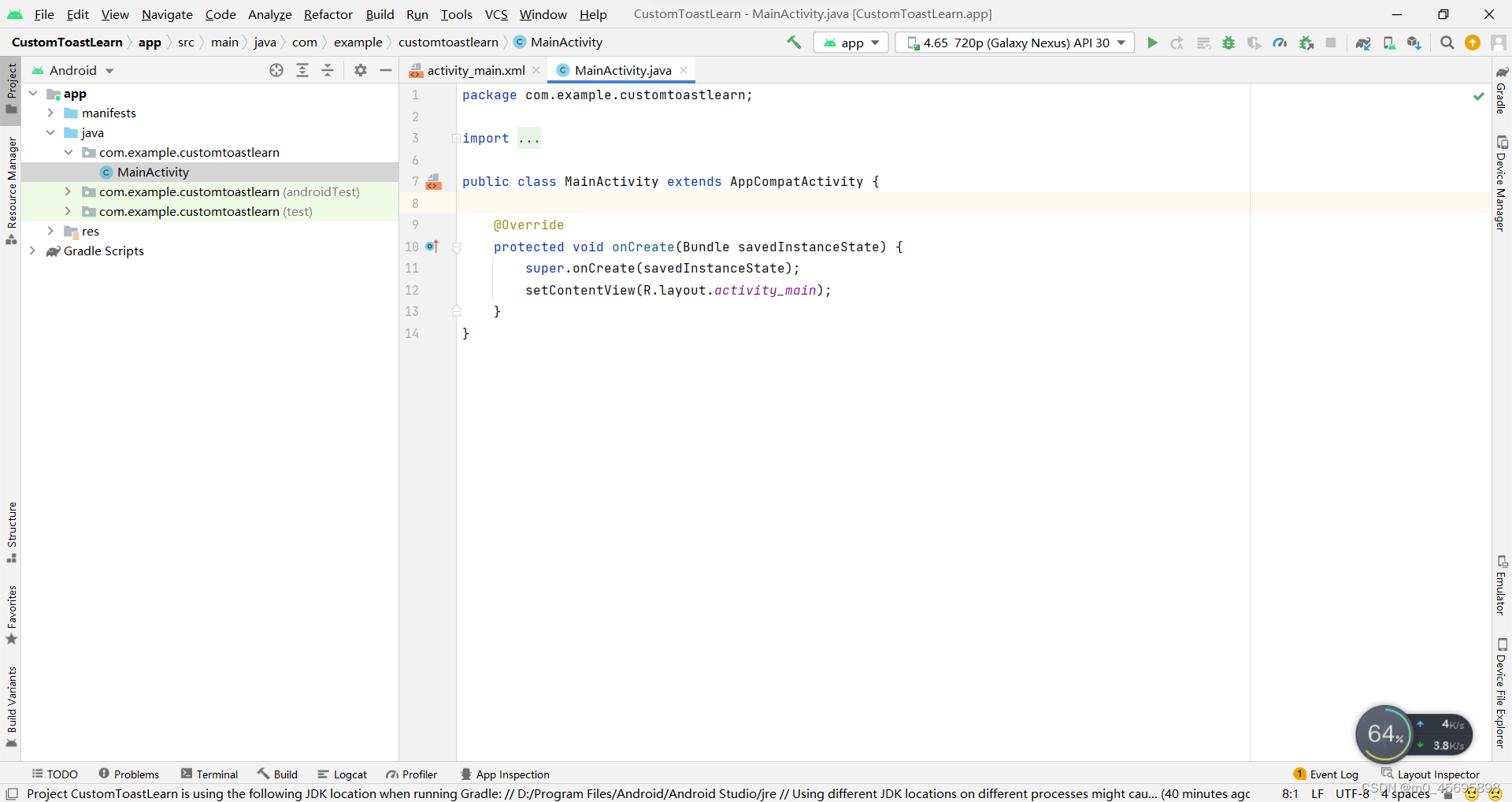Open Project panel gear options
This screenshot has height=802, width=1512.
coord(361,70)
